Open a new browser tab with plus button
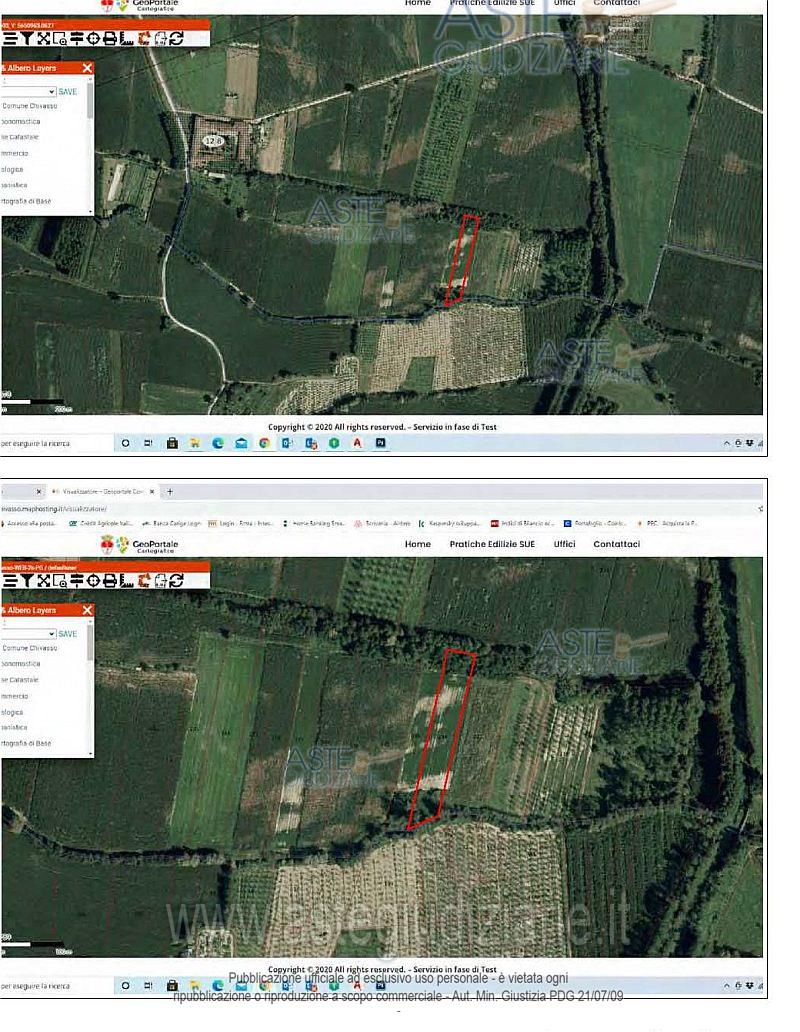The height and width of the screenshot is (1032, 800). pyautogui.click(x=170, y=492)
